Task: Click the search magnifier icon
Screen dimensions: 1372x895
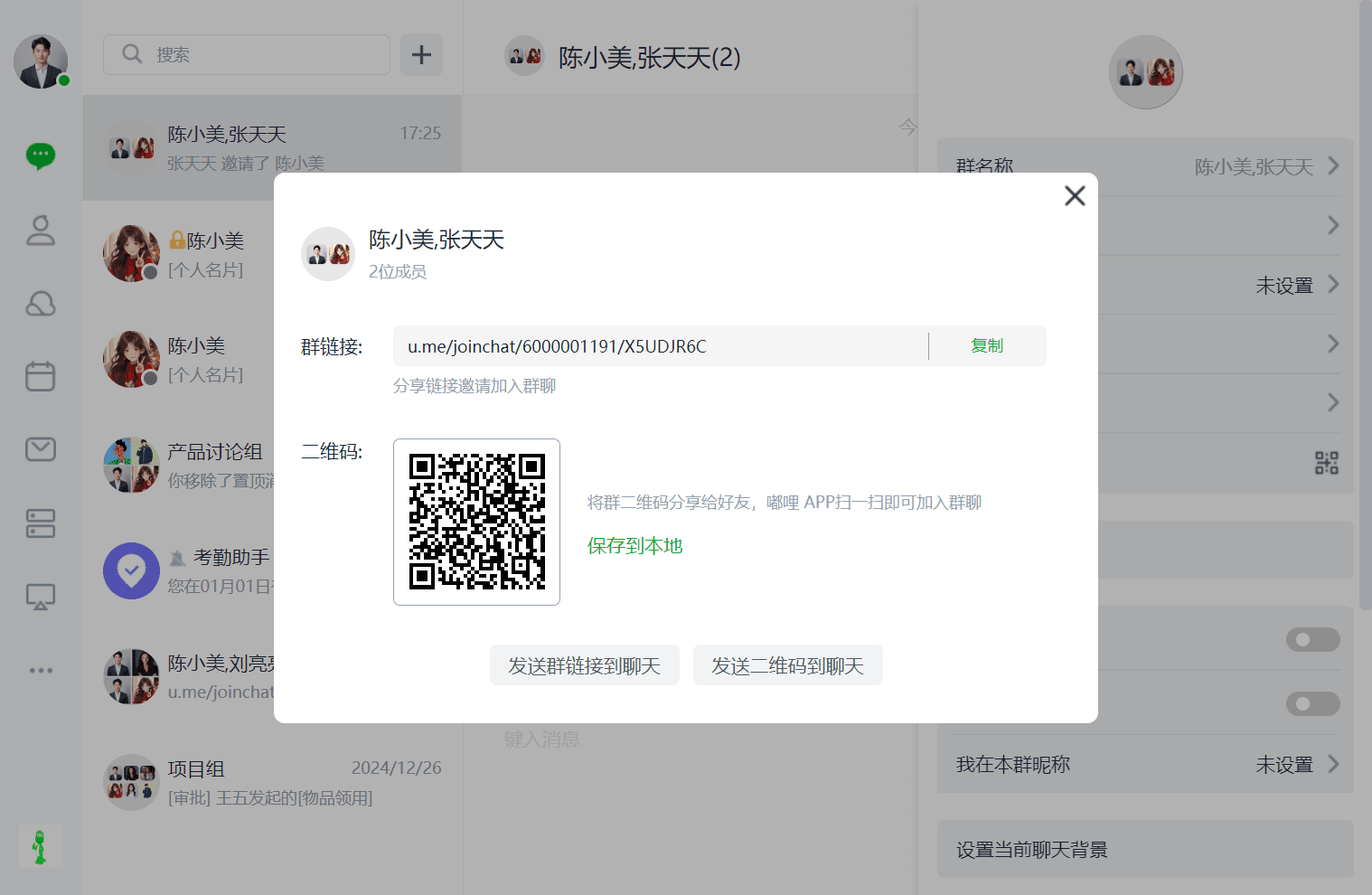Action: [132, 54]
